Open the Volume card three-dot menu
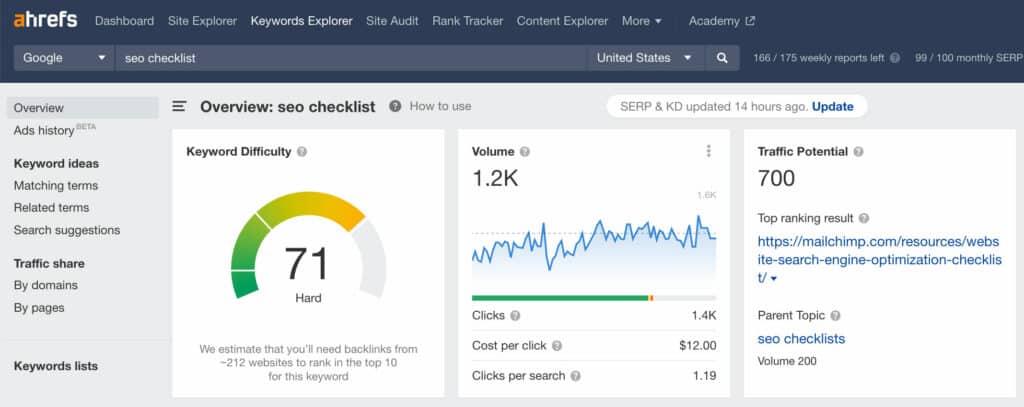Image resolution: width=1024 pixels, height=407 pixels. coord(709,151)
